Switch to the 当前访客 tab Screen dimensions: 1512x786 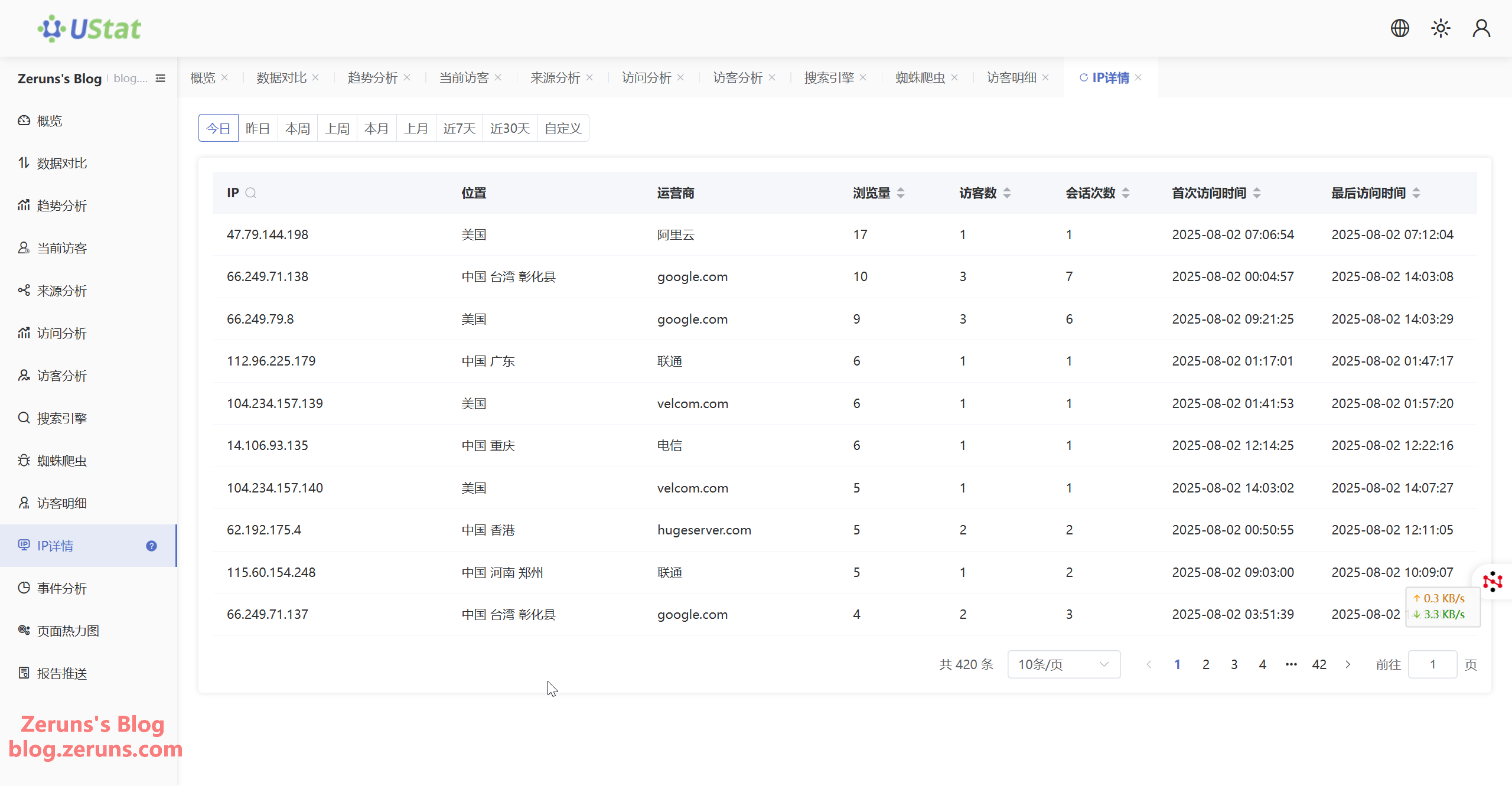click(464, 78)
